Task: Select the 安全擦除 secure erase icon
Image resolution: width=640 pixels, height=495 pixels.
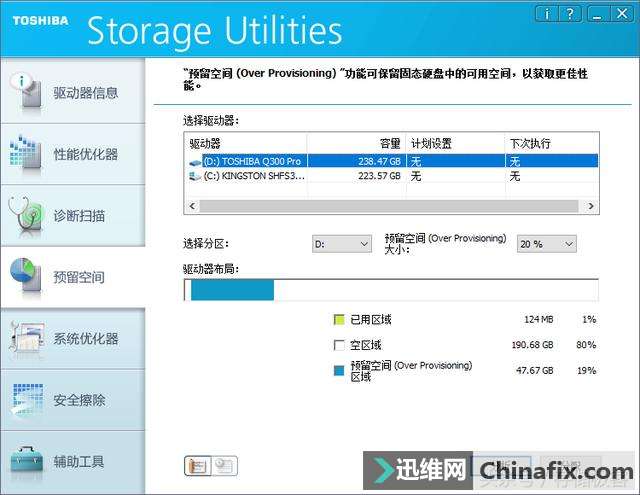Action: tap(28, 399)
